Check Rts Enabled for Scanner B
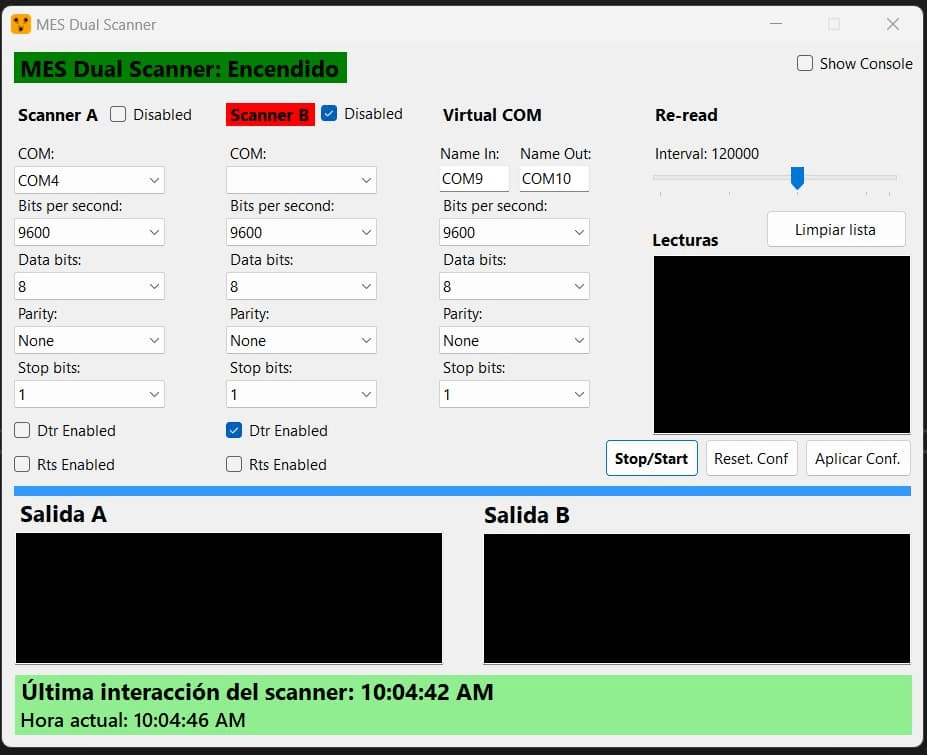This screenshot has width=927, height=755. [x=234, y=464]
